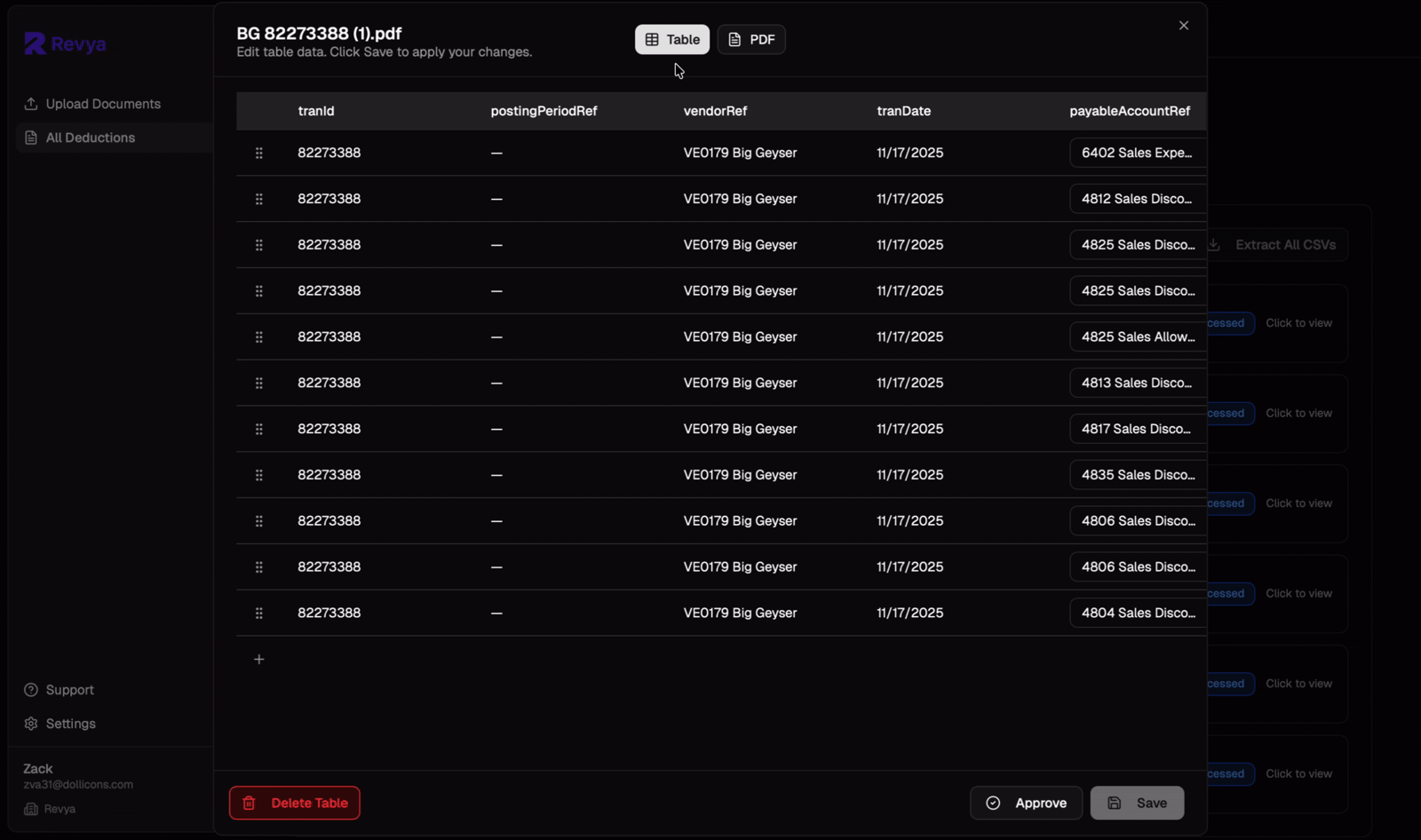Approve the edited table
The width and height of the screenshot is (1421, 840).
pyautogui.click(x=1026, y=803)
